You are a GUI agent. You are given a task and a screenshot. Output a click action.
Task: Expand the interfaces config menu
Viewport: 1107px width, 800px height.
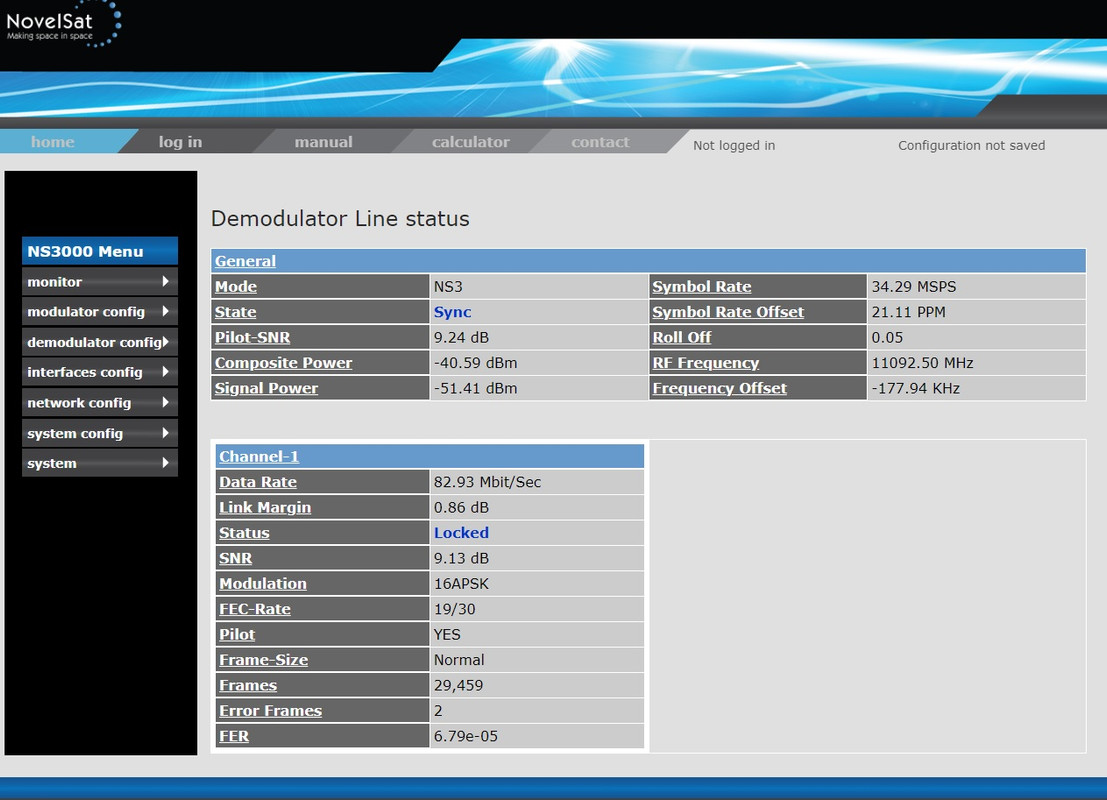pos(100,372)
